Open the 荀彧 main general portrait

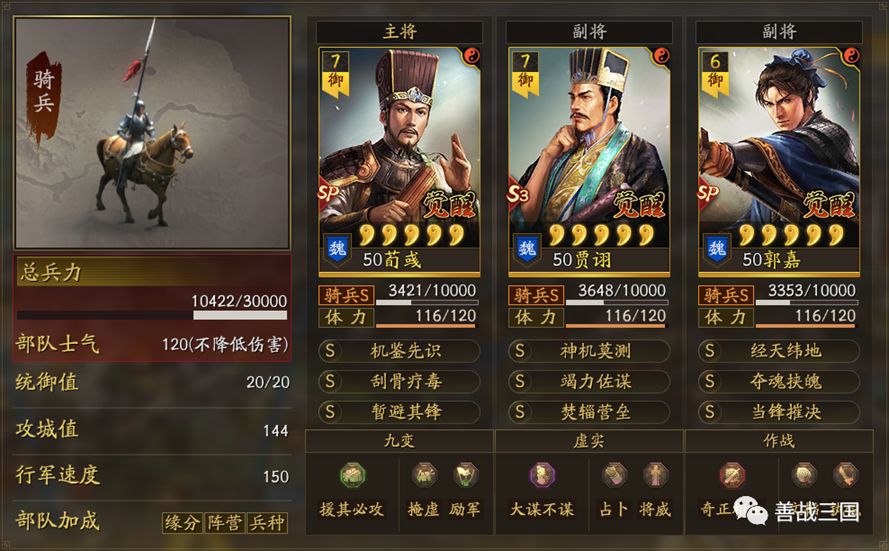point(400,162)
